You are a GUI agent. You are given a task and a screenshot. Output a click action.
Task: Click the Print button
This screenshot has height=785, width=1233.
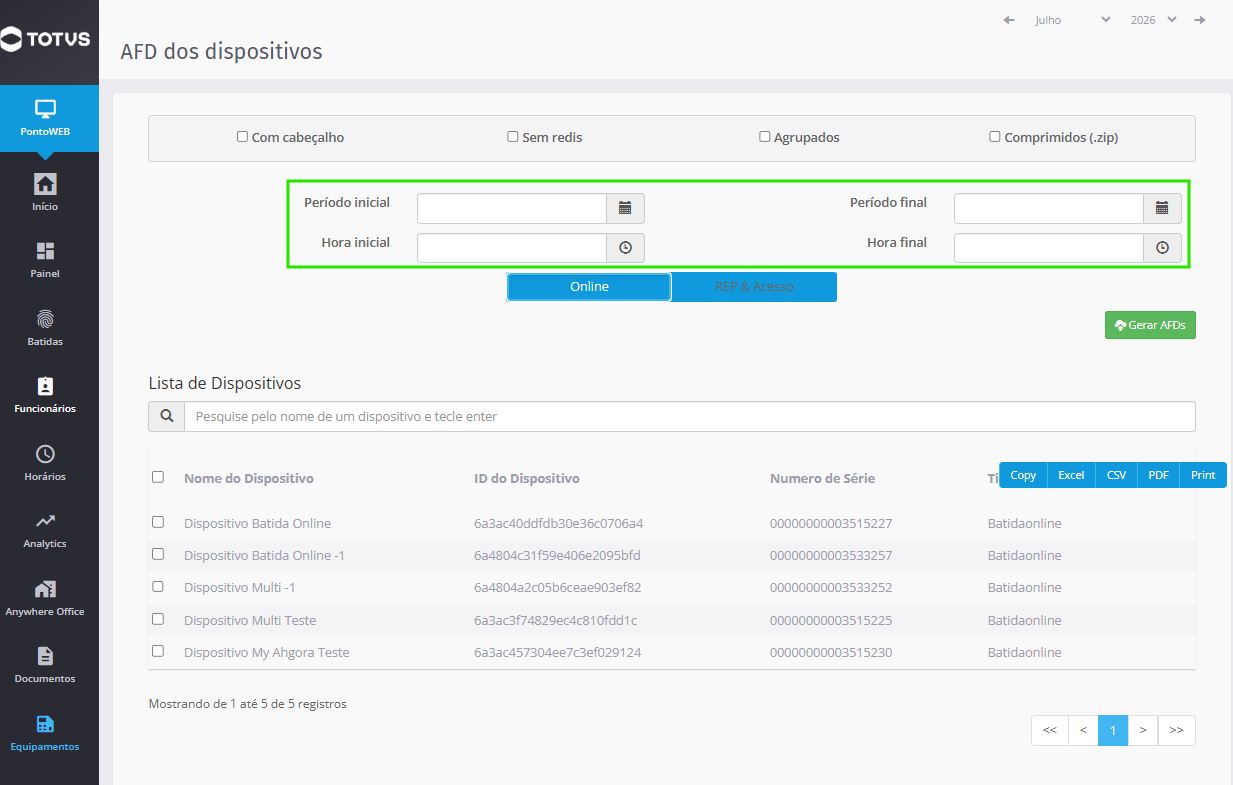[x=1203, y=475]
